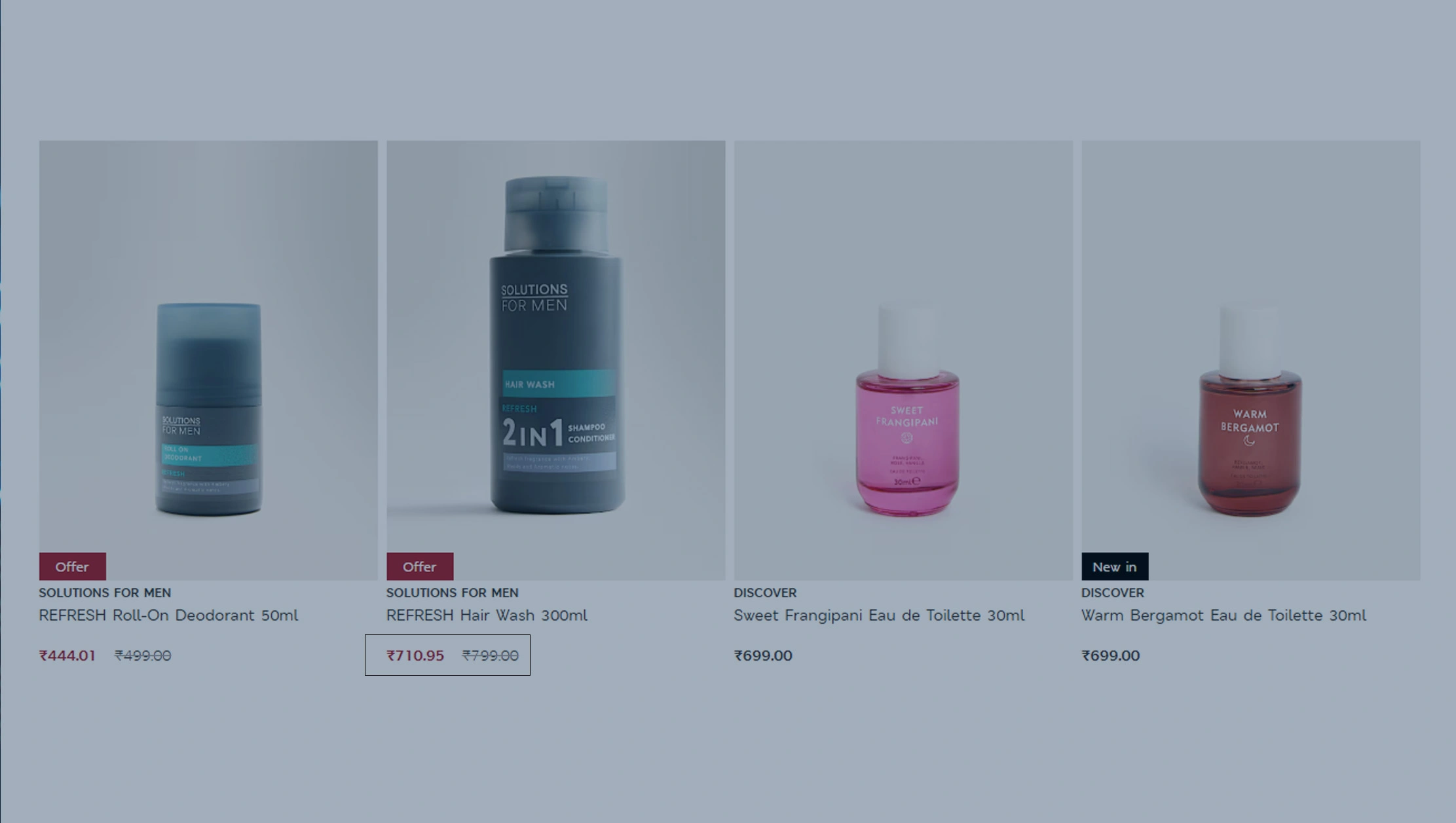Open the REFRESH Roll-On Deodorant 50ml title
Image resolution: width=1456 pixels, height=823 pixels.
pyautogui.click(x=168, y=615)
